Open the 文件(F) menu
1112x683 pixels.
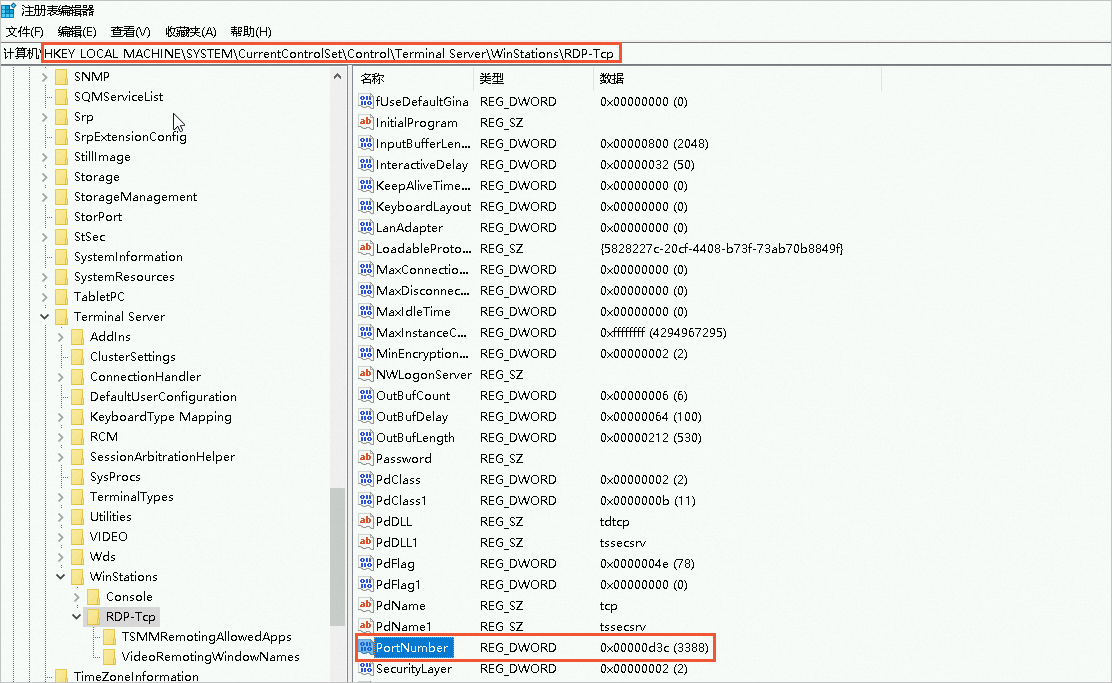(25, 32)
